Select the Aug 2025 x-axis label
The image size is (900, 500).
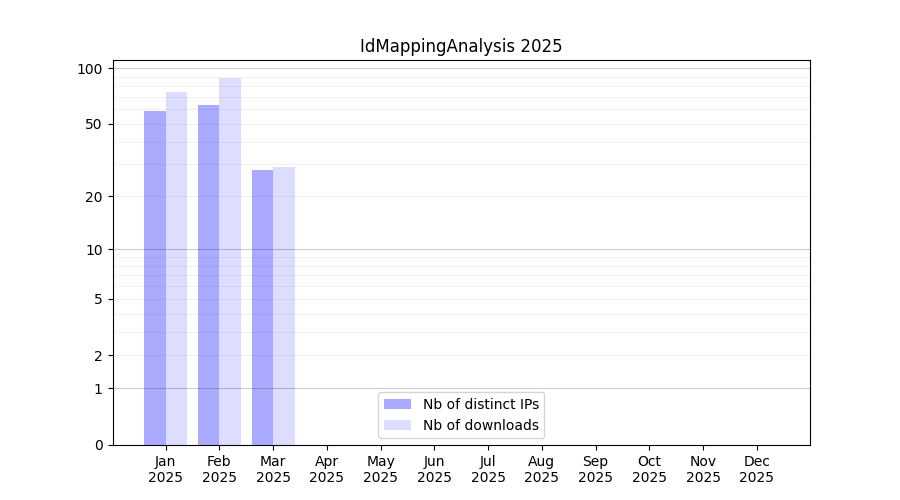pos(542,469)
